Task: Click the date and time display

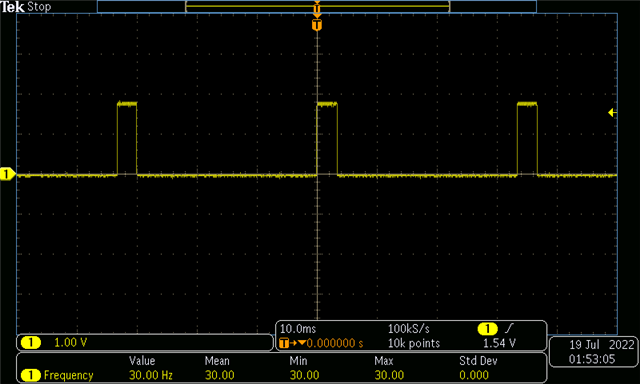Action: pyautogui.click(x=593, y=352)
